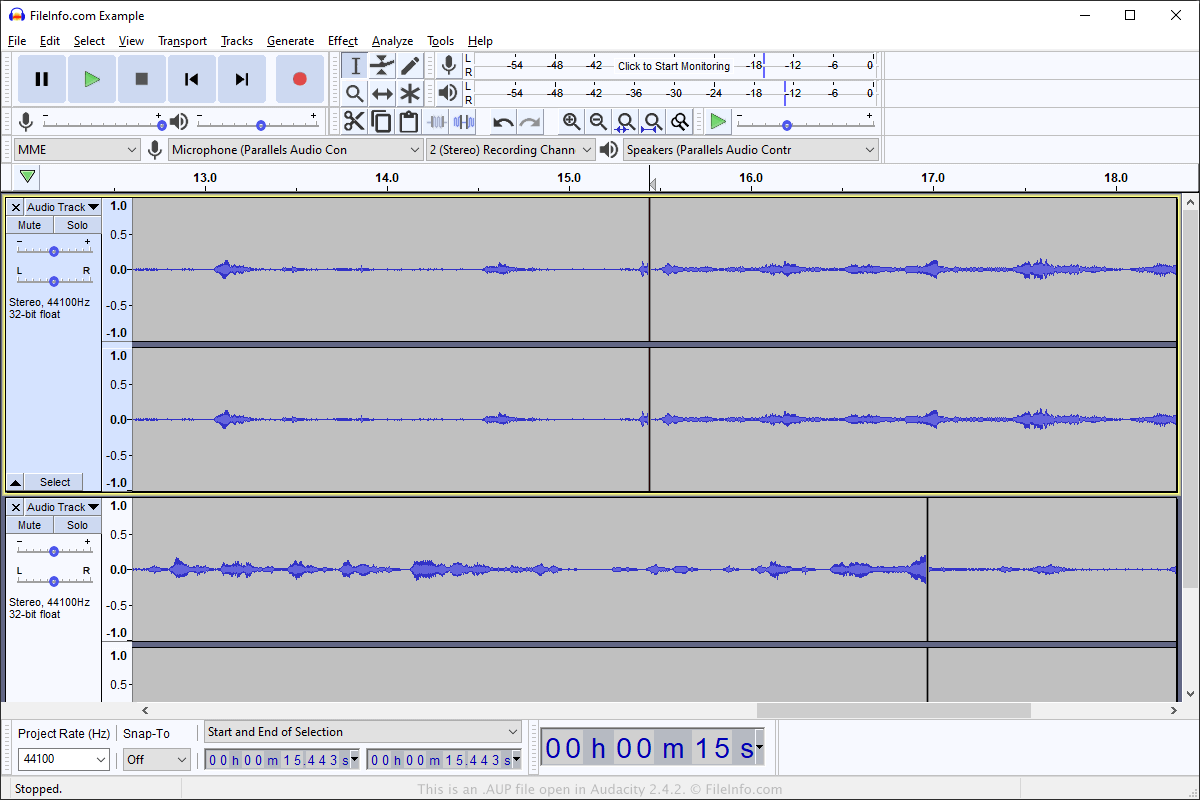Open the Speakers playback device dropdown
1200x800 pixels.
point(751,150)
